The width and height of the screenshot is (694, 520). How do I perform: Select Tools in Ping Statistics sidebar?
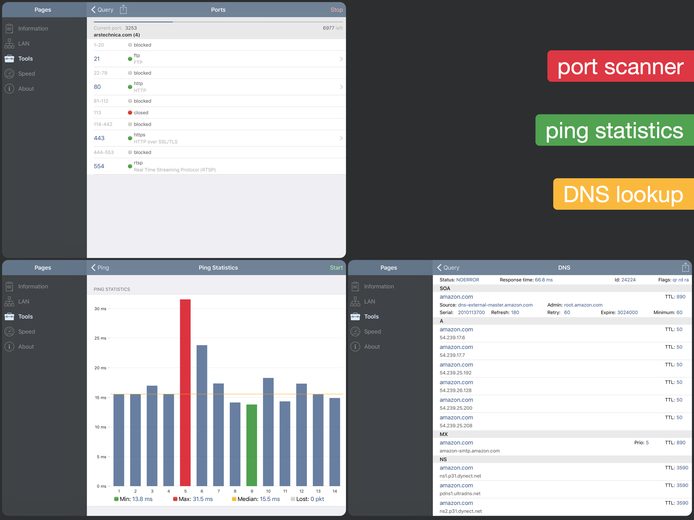19,316
